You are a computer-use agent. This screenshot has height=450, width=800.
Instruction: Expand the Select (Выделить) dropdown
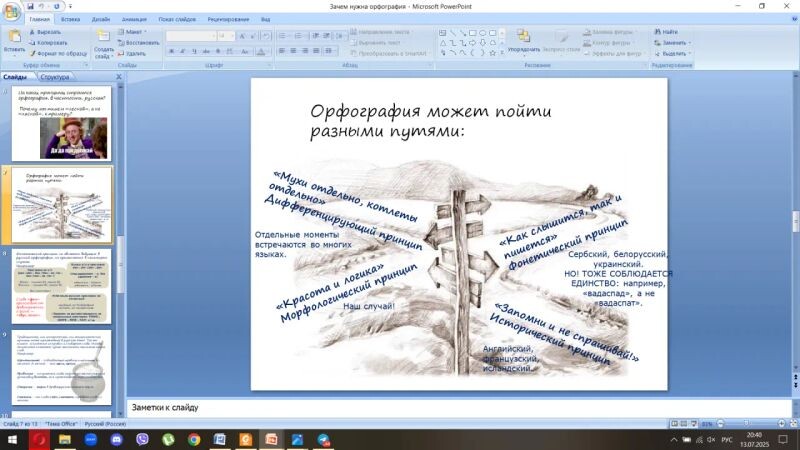[675, 54]
